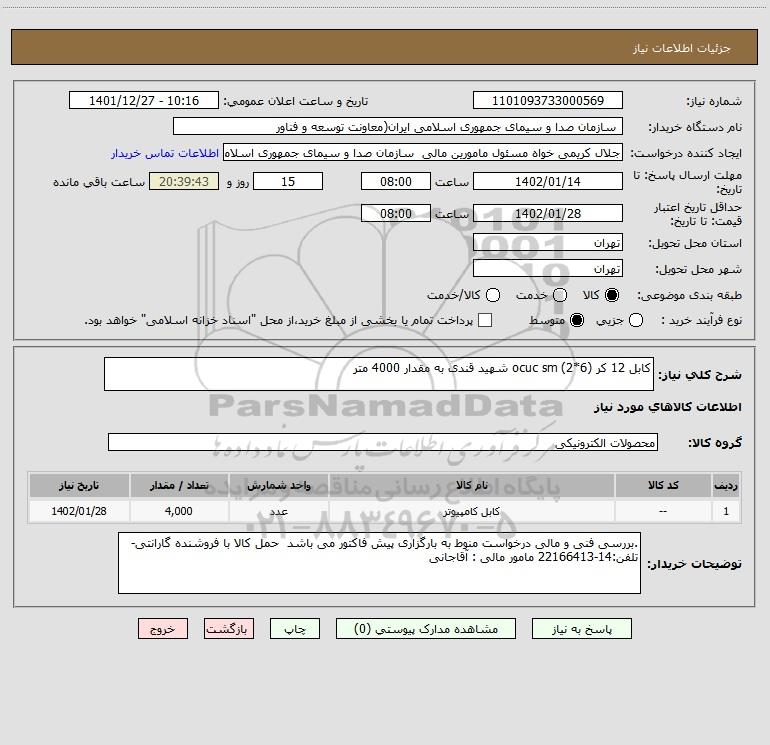Focus the need number field 1101093733000569

click(548, 100)
